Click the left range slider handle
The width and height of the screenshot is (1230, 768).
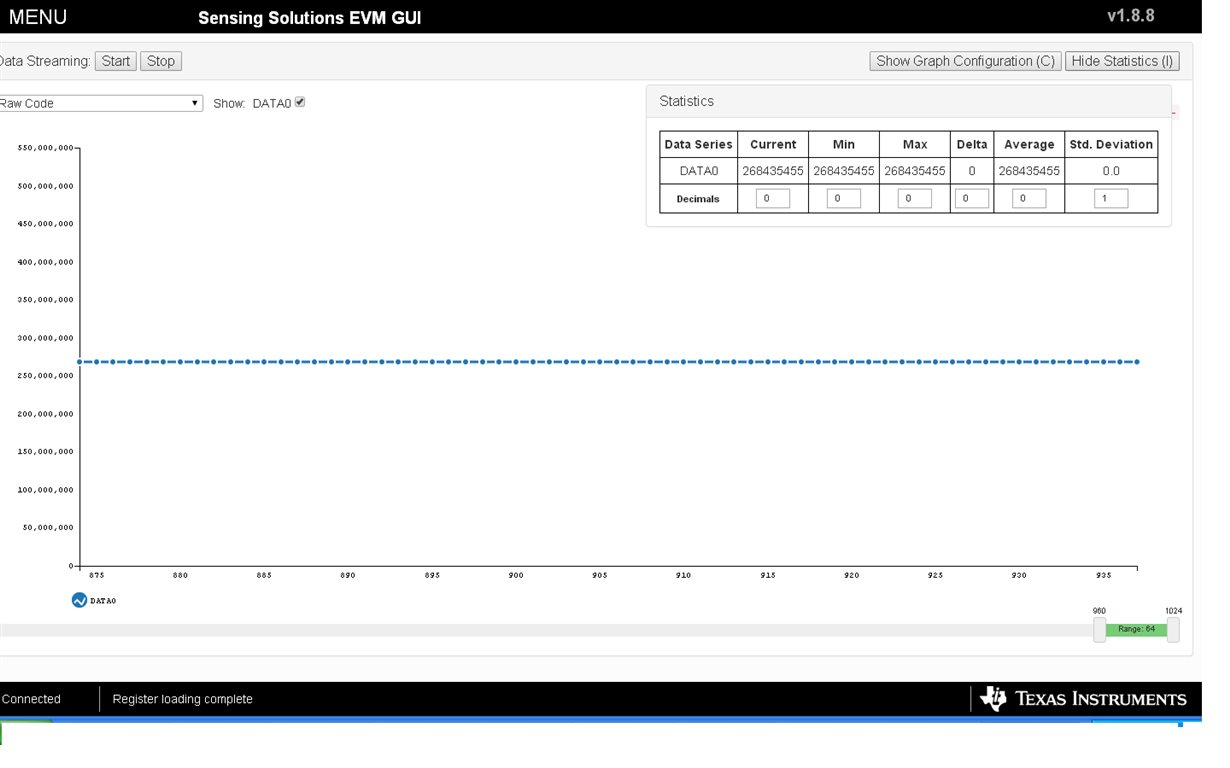pos(1100,630)
